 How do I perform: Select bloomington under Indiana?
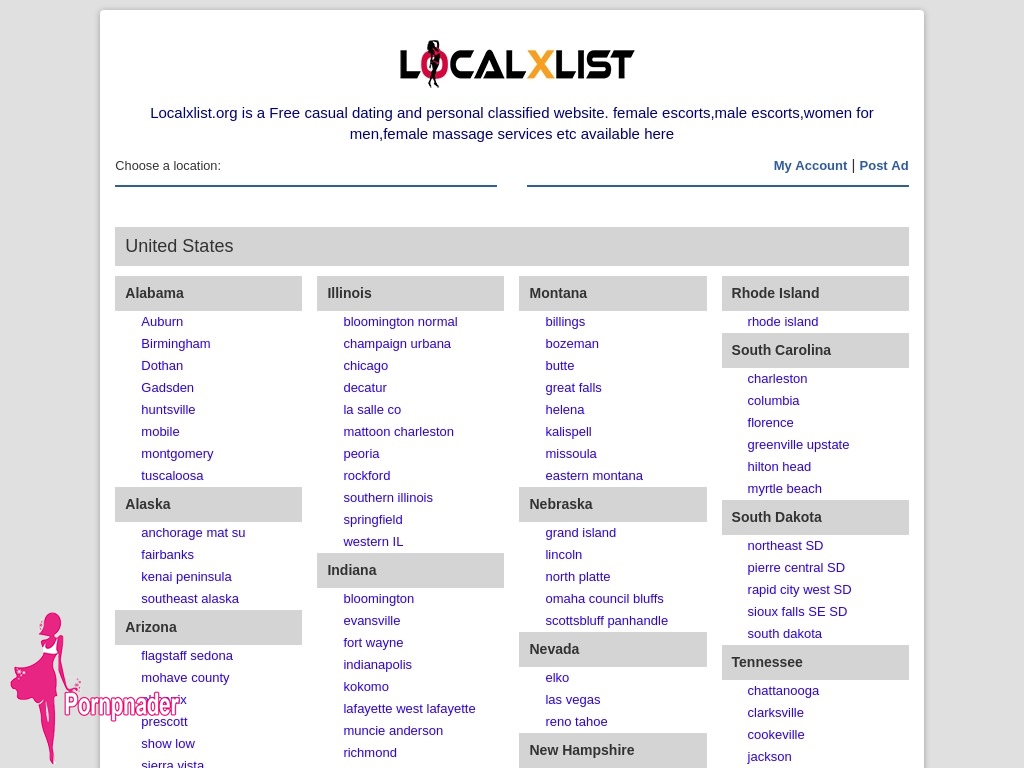(x=379, y=599)
